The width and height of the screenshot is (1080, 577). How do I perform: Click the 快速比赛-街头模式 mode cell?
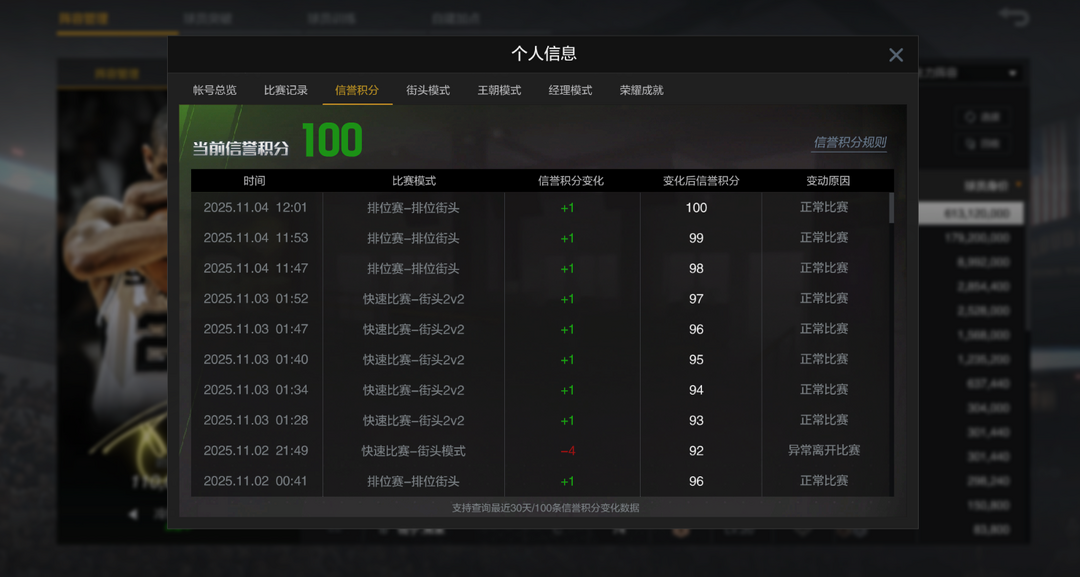(413, 451)
